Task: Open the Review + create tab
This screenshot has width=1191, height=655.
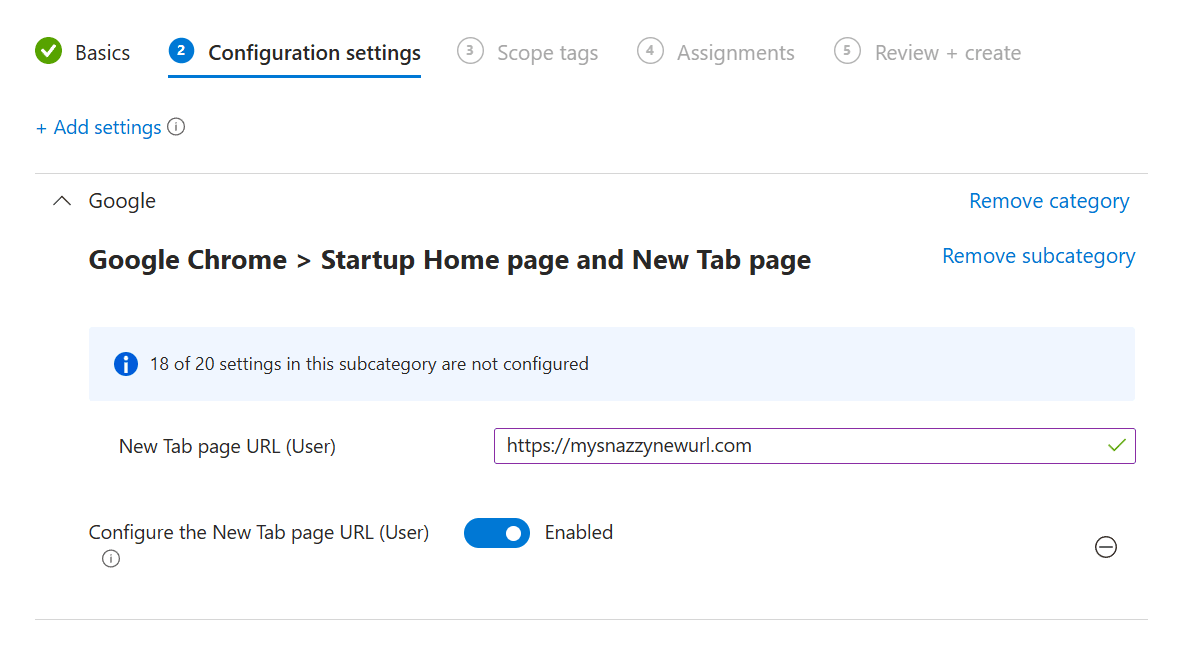Action: 947,52
